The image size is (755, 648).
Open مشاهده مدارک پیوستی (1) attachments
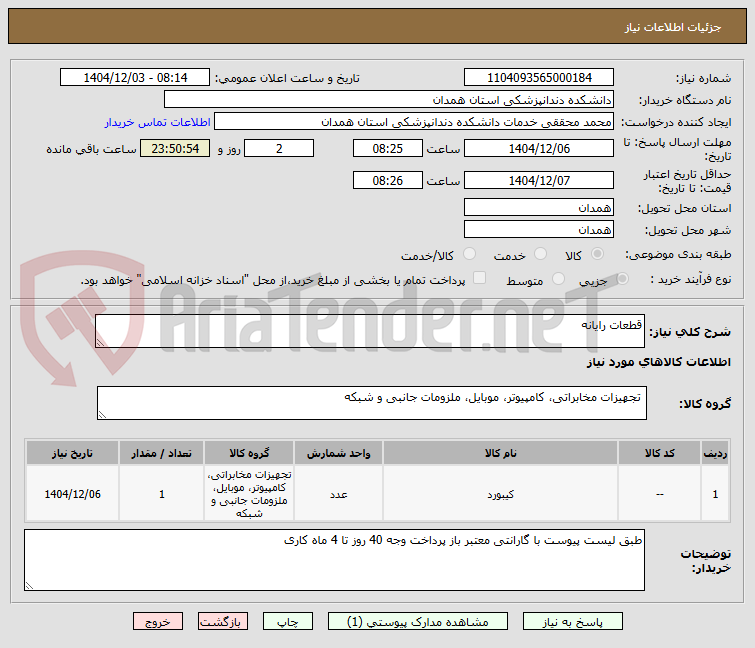pyautogui.click(x=417, y=621)
